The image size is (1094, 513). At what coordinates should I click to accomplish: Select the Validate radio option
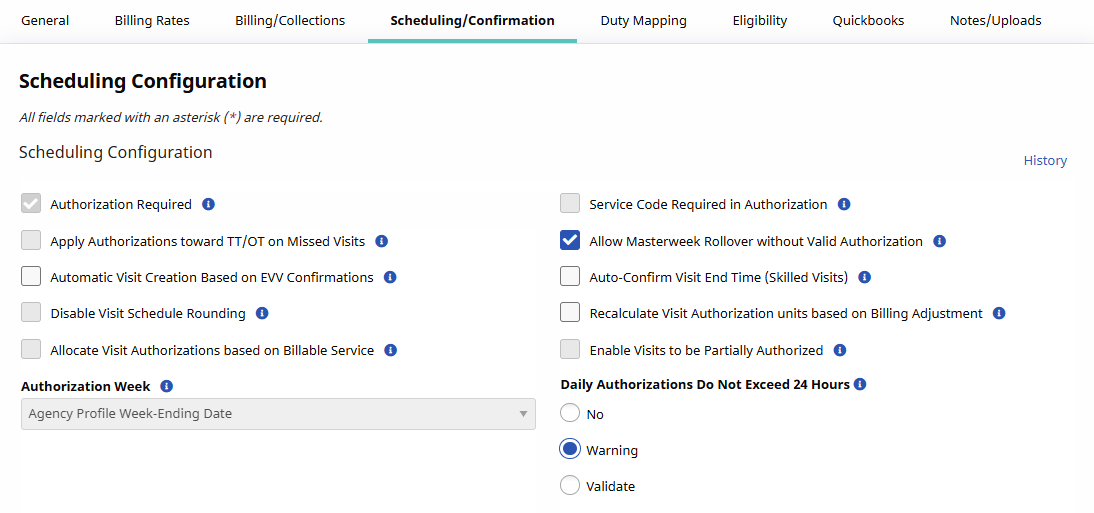(x=570, y=486)
